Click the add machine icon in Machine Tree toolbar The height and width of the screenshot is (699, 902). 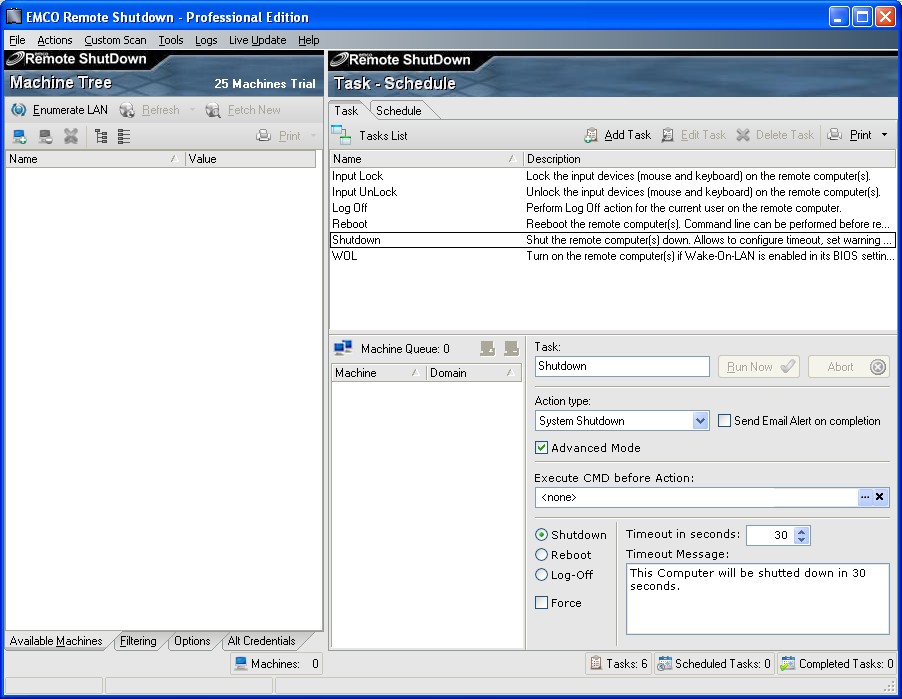(20, 136)
